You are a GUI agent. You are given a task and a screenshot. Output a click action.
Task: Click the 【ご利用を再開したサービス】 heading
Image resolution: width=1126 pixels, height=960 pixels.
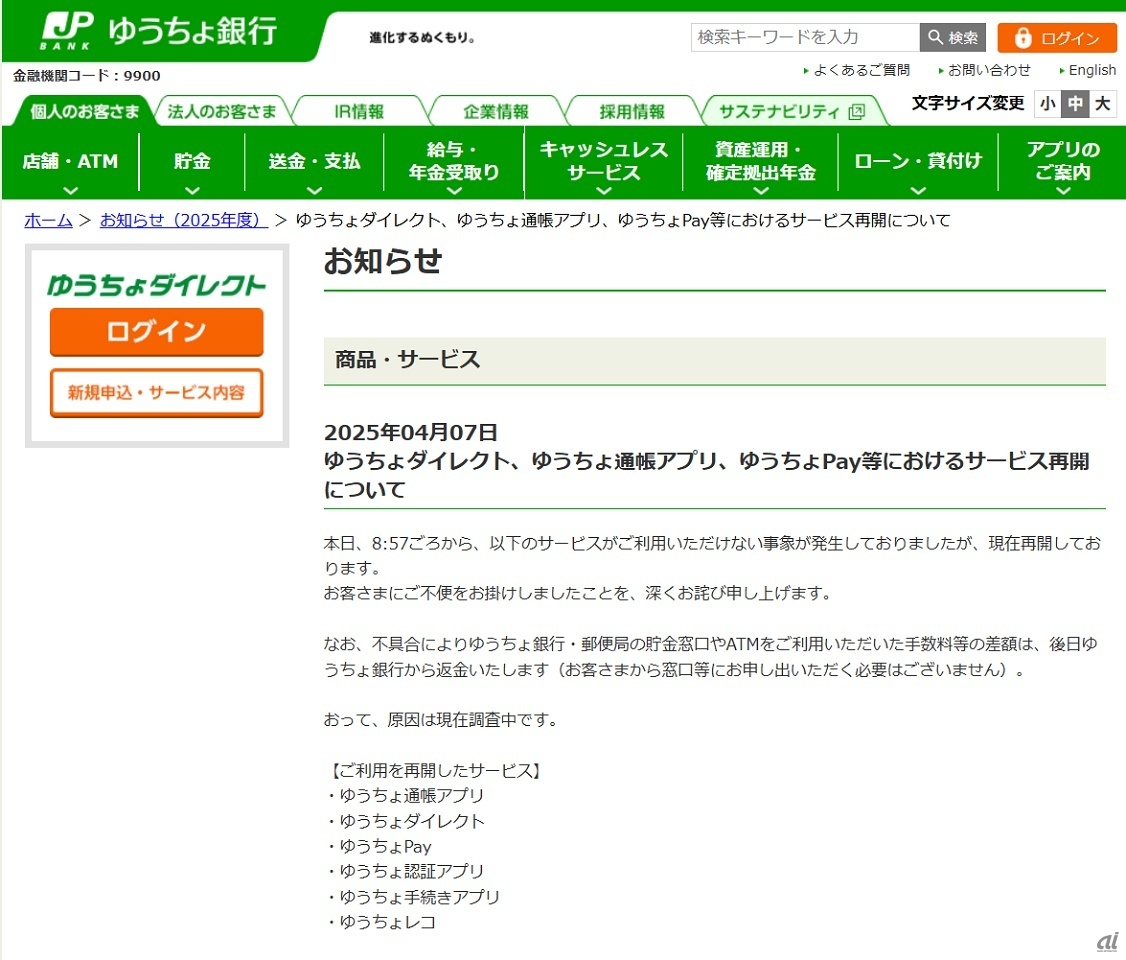coord(436,770)
